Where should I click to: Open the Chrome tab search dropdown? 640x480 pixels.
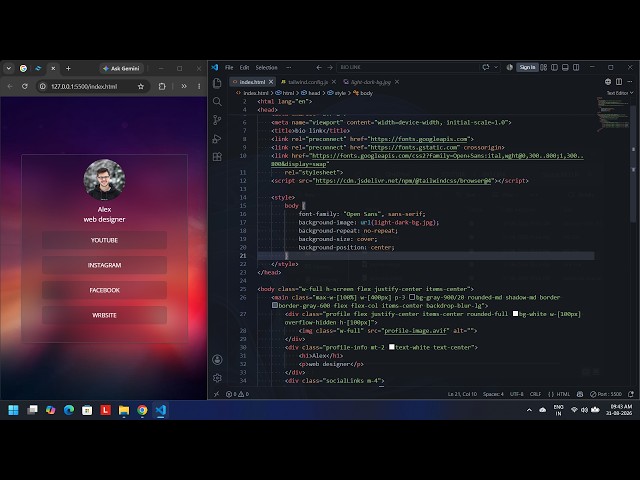click(9, 69)
